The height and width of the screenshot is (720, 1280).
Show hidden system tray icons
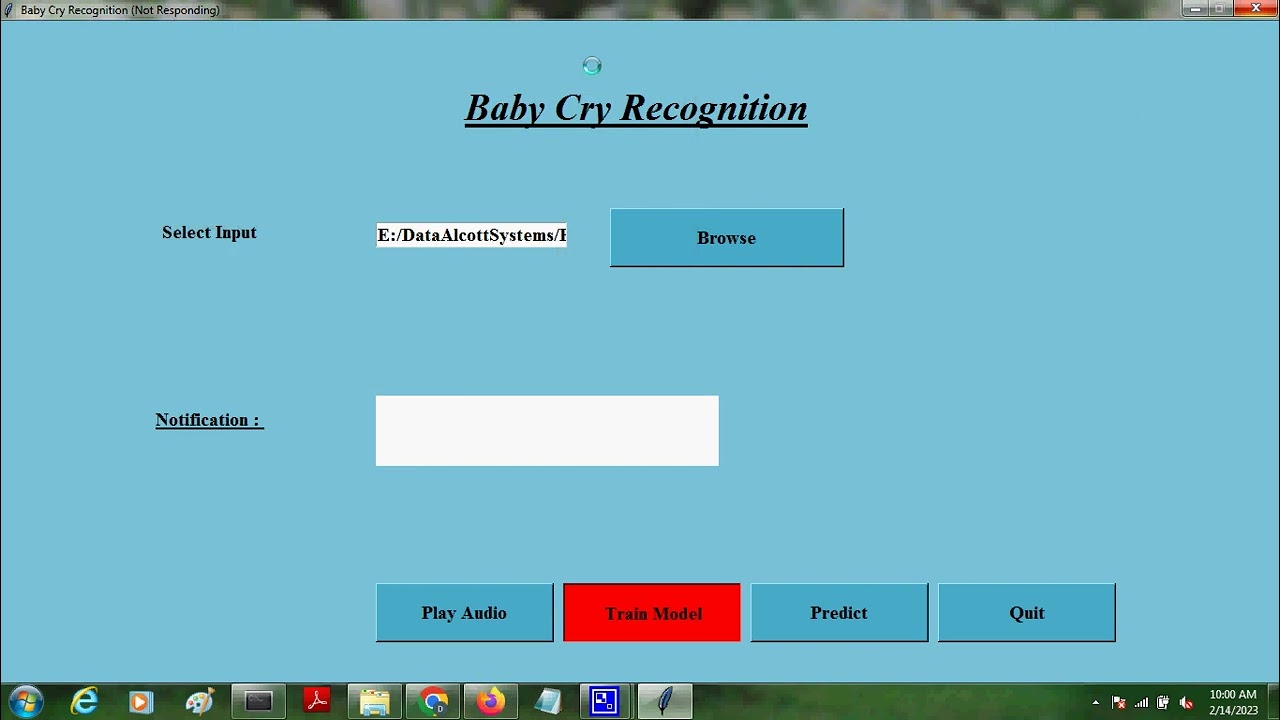coord(1096,703)
